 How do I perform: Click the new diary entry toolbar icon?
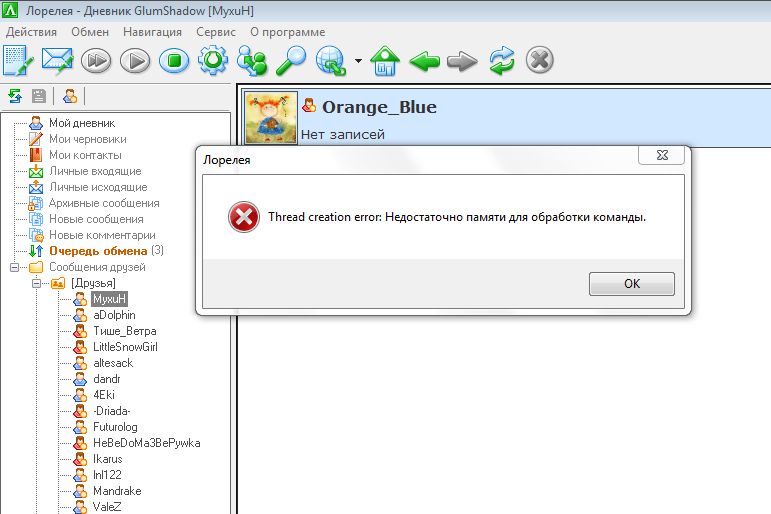point(19,61)
